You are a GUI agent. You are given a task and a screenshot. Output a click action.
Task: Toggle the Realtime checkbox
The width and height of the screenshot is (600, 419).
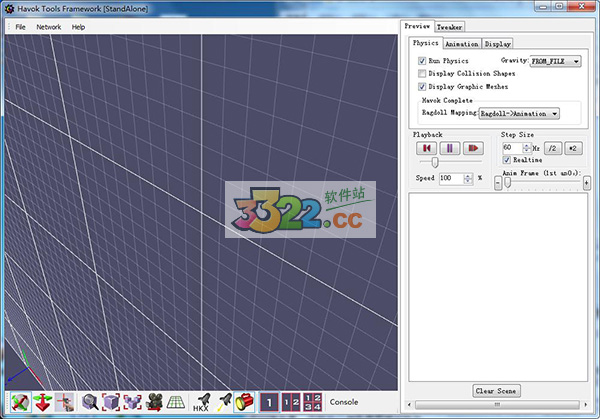[507, 160]
